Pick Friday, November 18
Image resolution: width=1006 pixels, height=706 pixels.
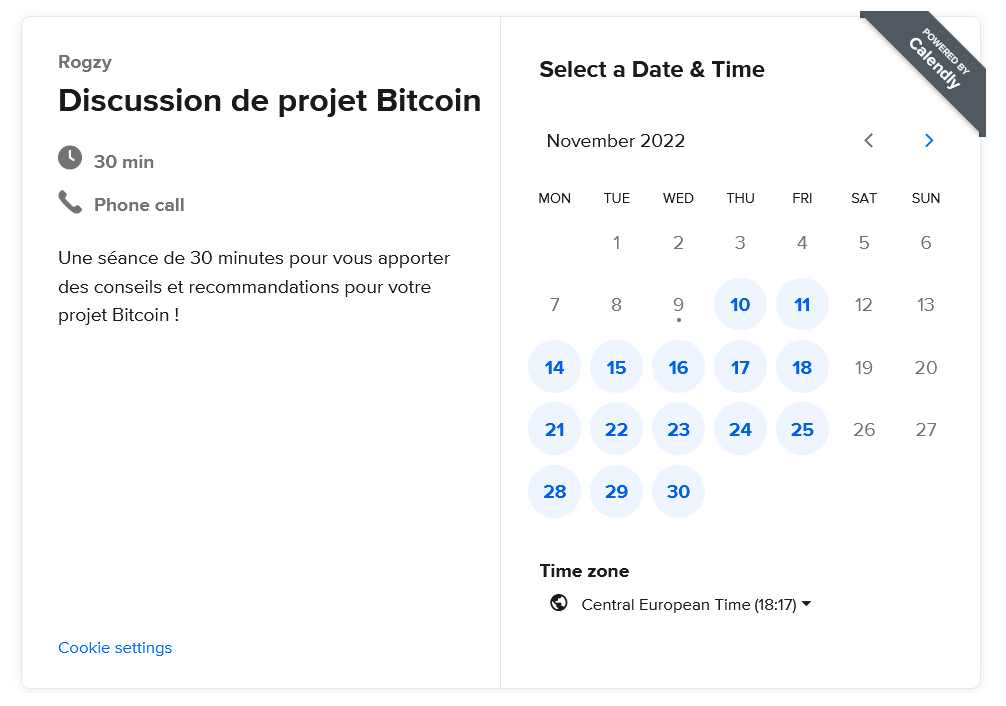point(802,367)
